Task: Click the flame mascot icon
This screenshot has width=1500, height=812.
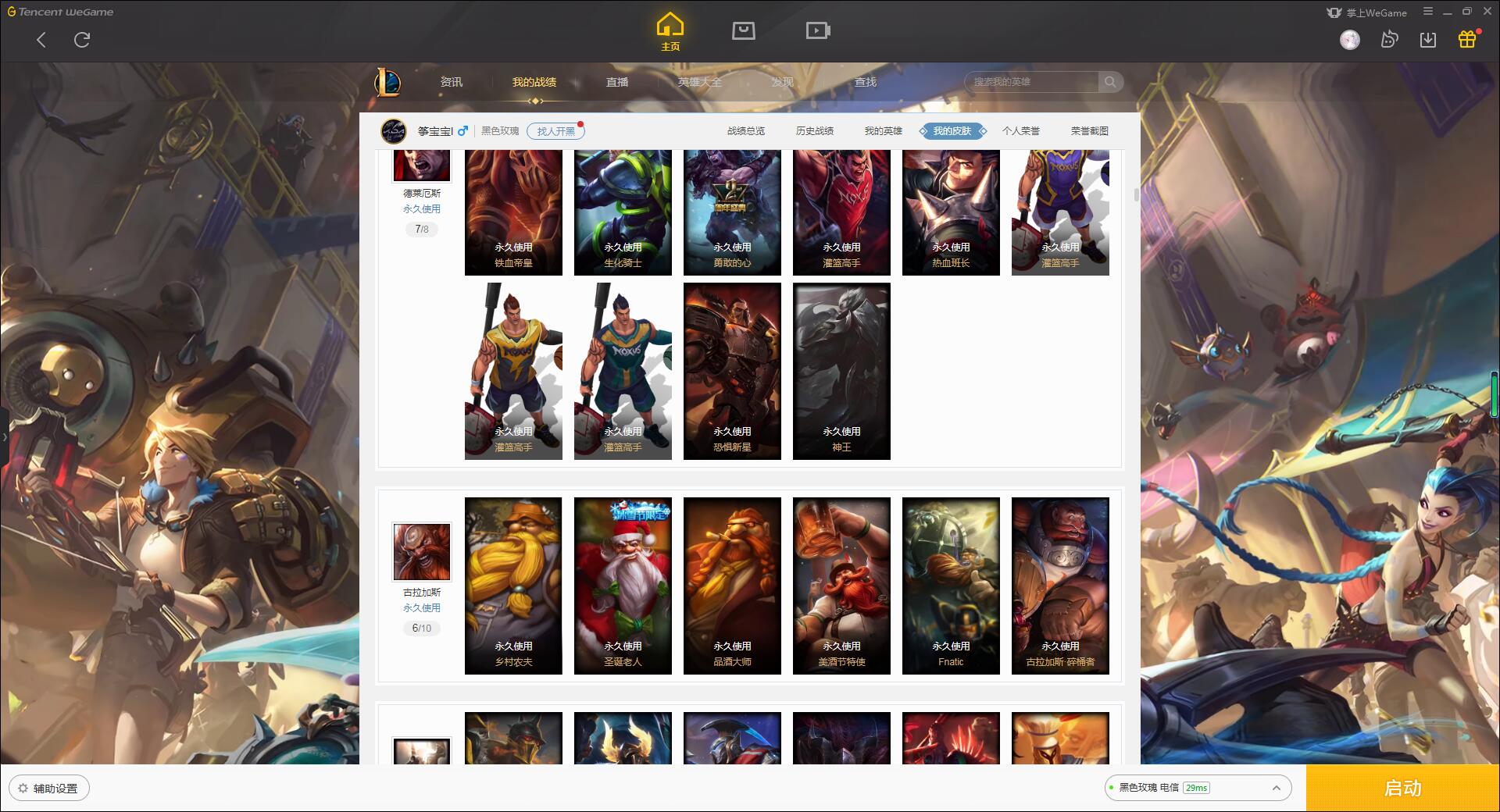Action: click(x=1389, y=40)
